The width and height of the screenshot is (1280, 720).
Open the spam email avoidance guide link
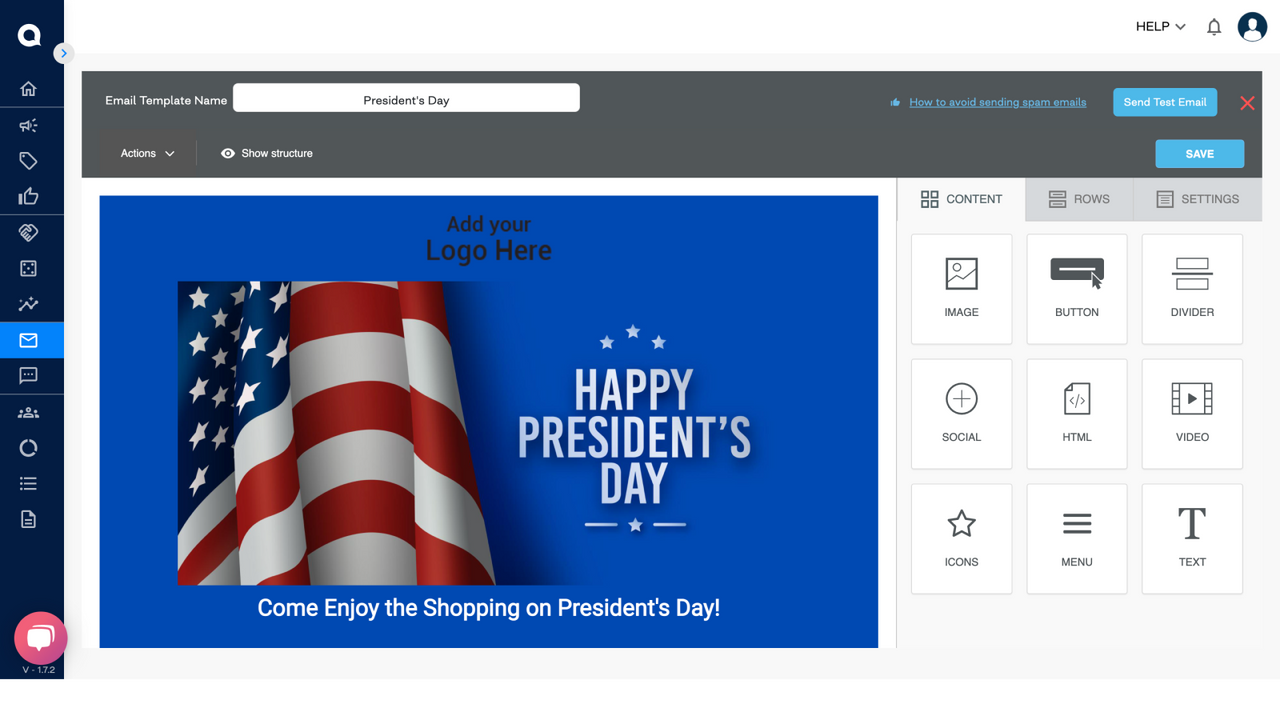click(x=997, y=102)
